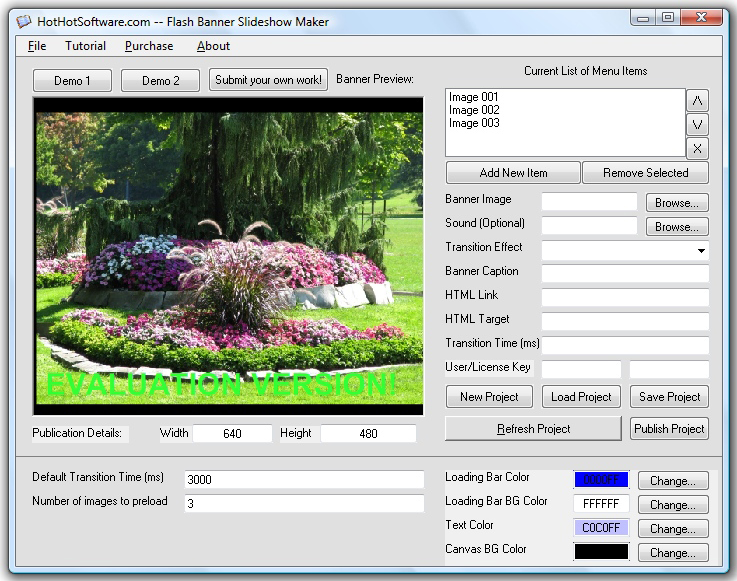Change the Text Color setting
The image size is (737, 581).
pyautogui.click(x=672, y=529)
